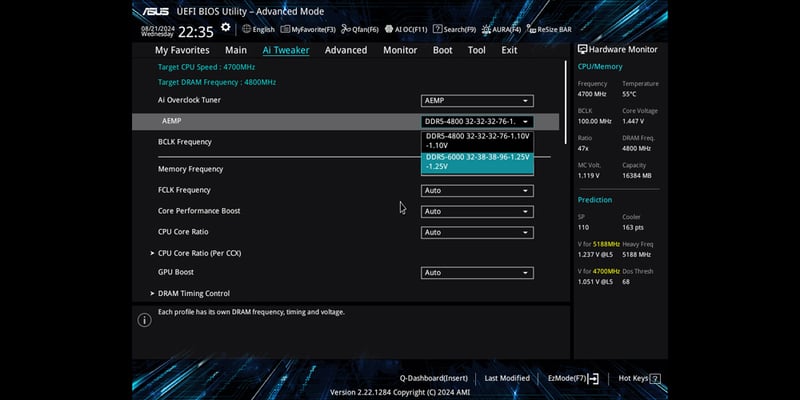Open Hot Keys help
The height and width of the screenshot is (400, 800).
tap(639, 378)
